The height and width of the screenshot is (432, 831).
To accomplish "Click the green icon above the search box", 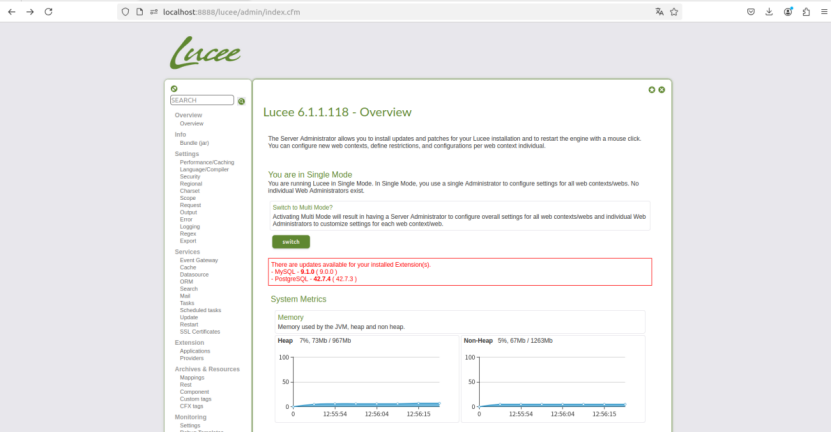I will point(174,89).
